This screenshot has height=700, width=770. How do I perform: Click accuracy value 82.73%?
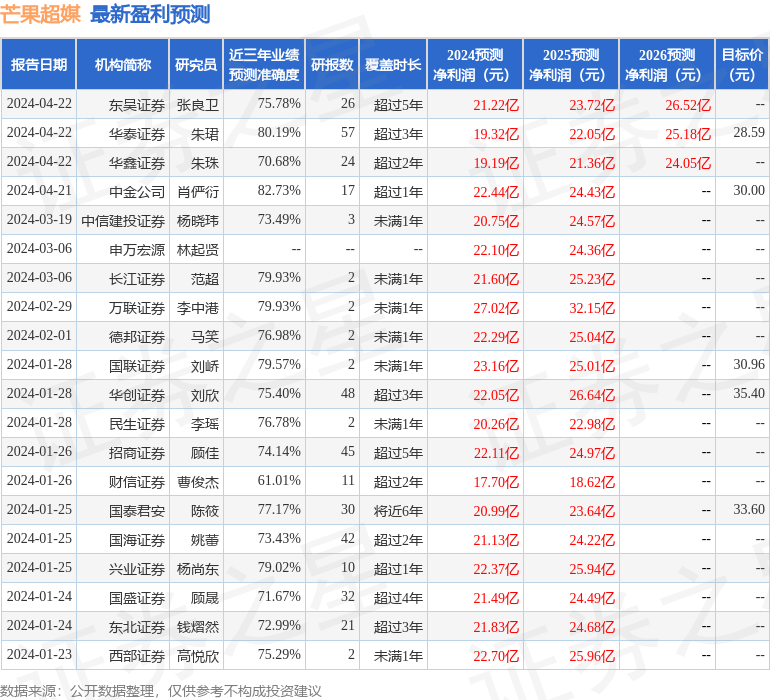coord(279,191)
